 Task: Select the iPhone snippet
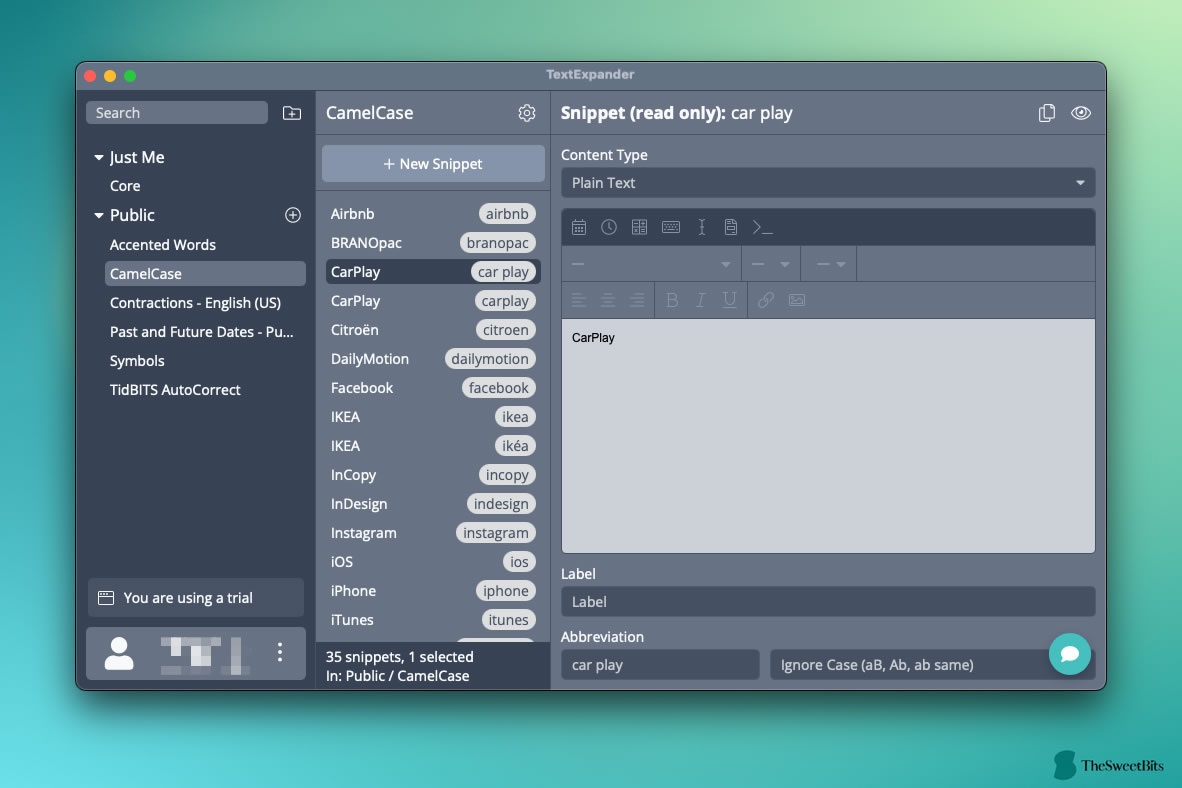pos(433,591)
